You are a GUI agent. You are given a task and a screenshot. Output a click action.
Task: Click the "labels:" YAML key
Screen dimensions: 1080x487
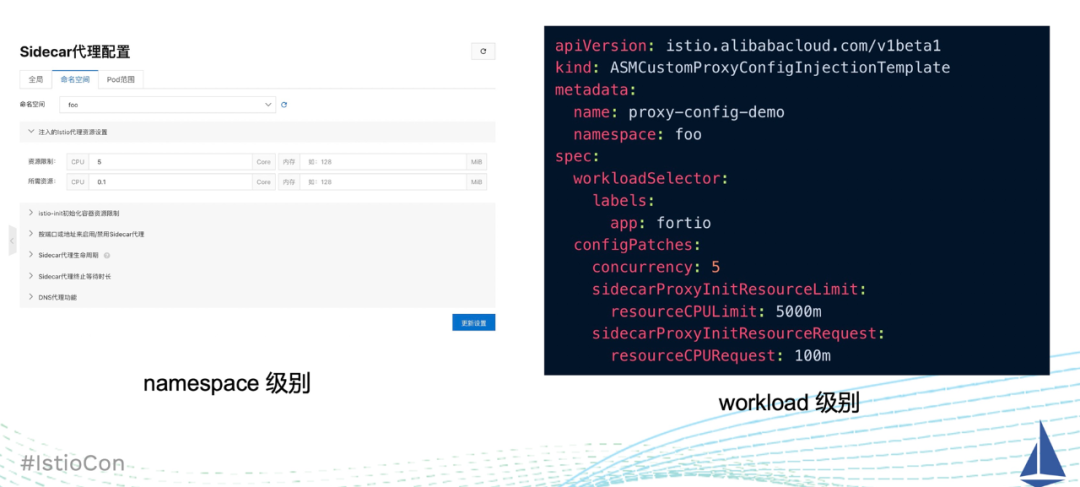tap(623, 200)
